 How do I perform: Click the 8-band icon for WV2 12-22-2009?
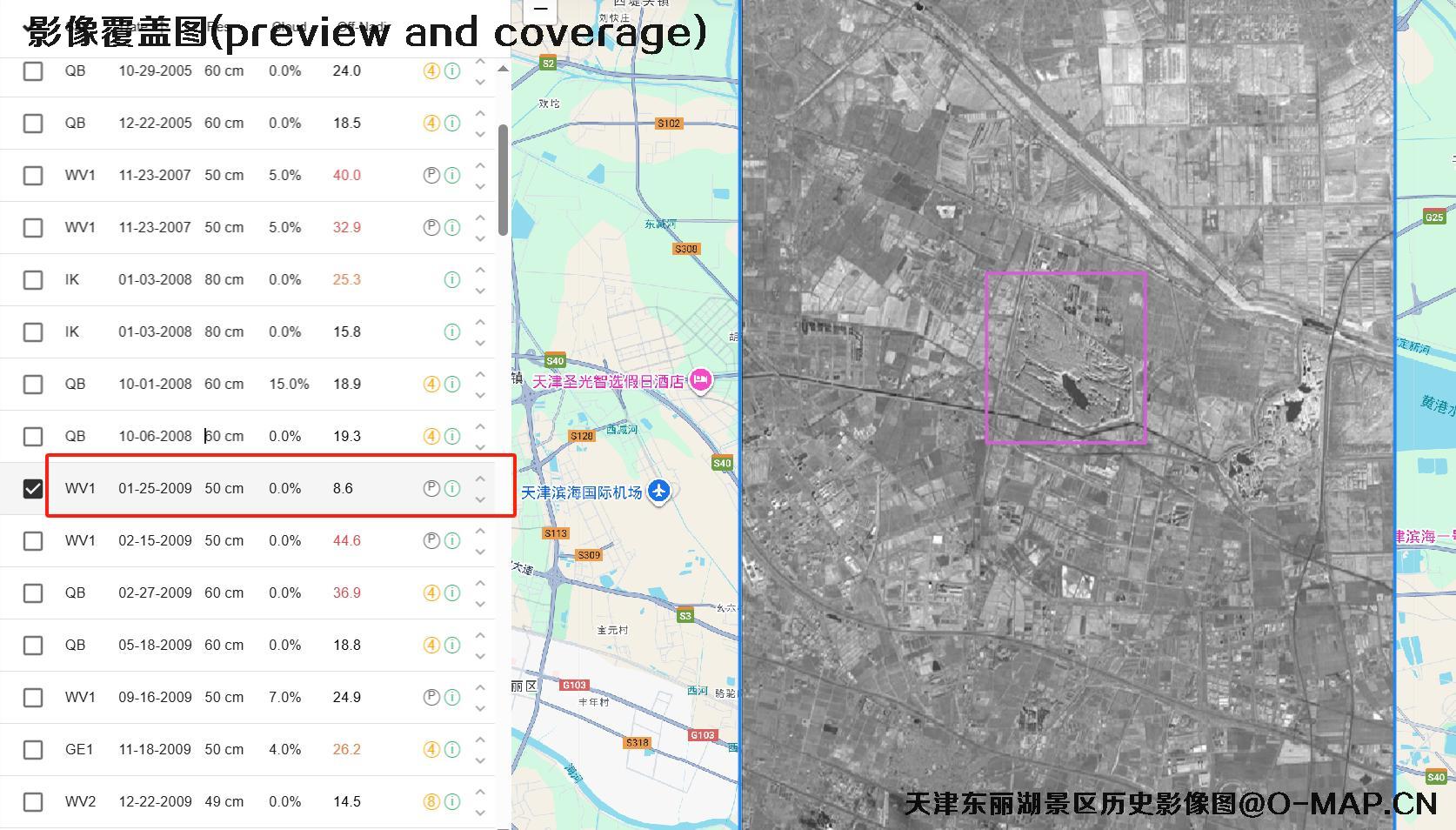[x=431, y=801]
